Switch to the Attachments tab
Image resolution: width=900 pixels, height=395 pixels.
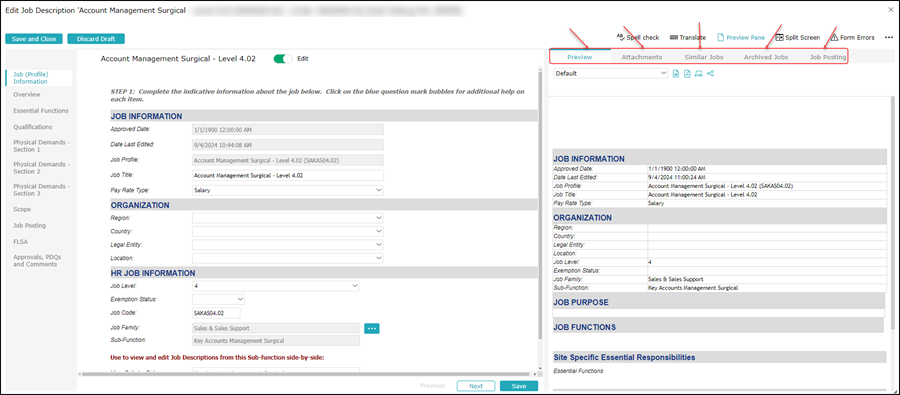(x=642, y=57)
